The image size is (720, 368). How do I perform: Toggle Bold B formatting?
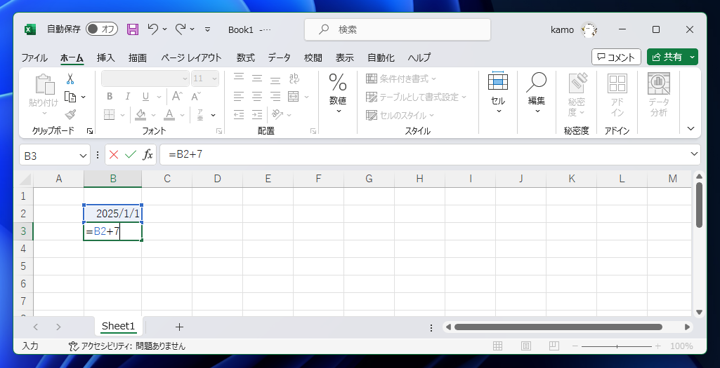[x=109, y=96]
